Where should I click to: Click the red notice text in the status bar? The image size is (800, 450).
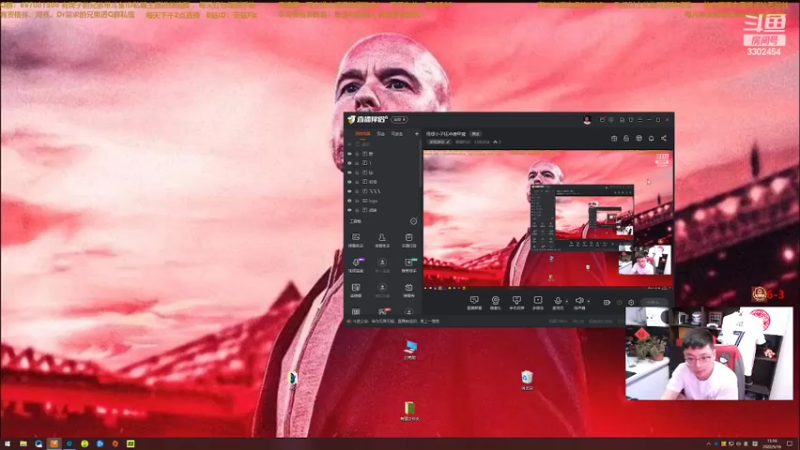point(396,321)
